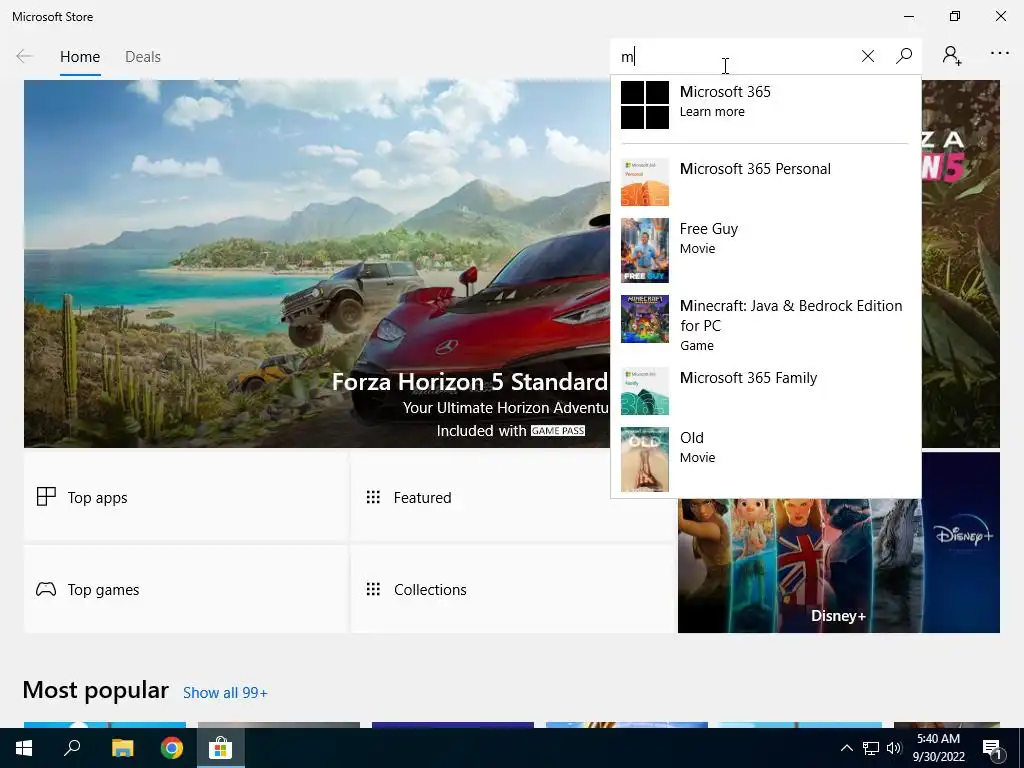Open the sign-in account icon

952,56
